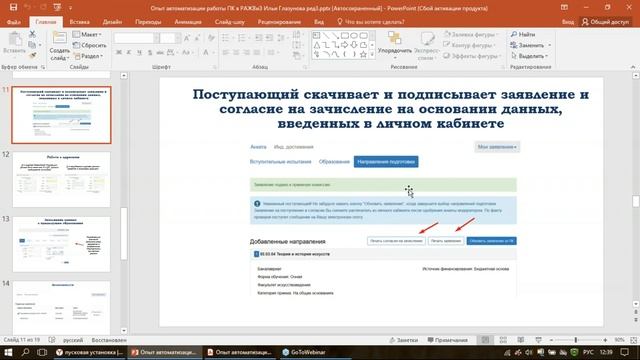Click the zoom in plus button

(x=605, y=340)
